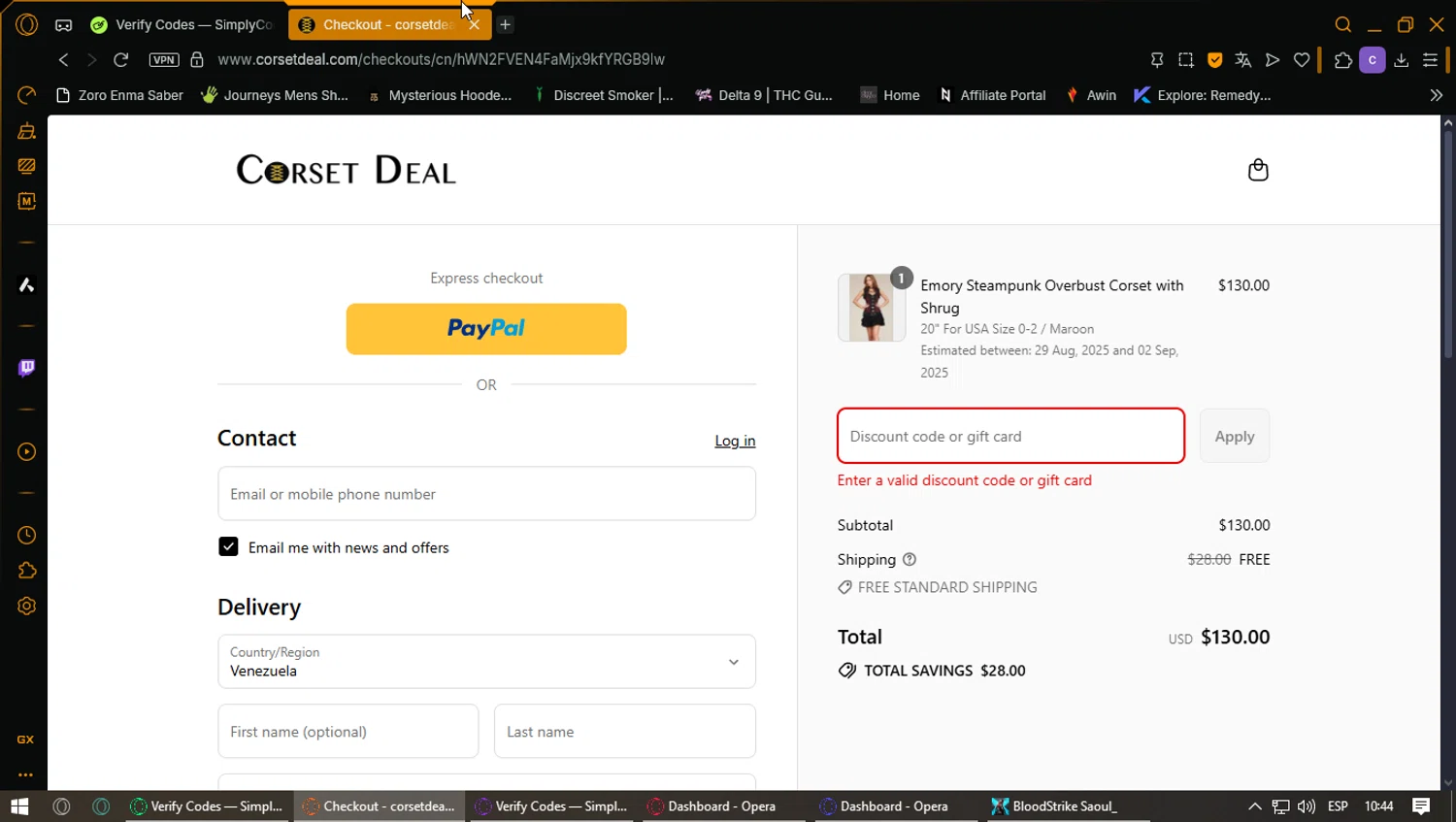The image size is (1456, 822).
Task: Click the First name (optional) field
Action: click(347, 731)
